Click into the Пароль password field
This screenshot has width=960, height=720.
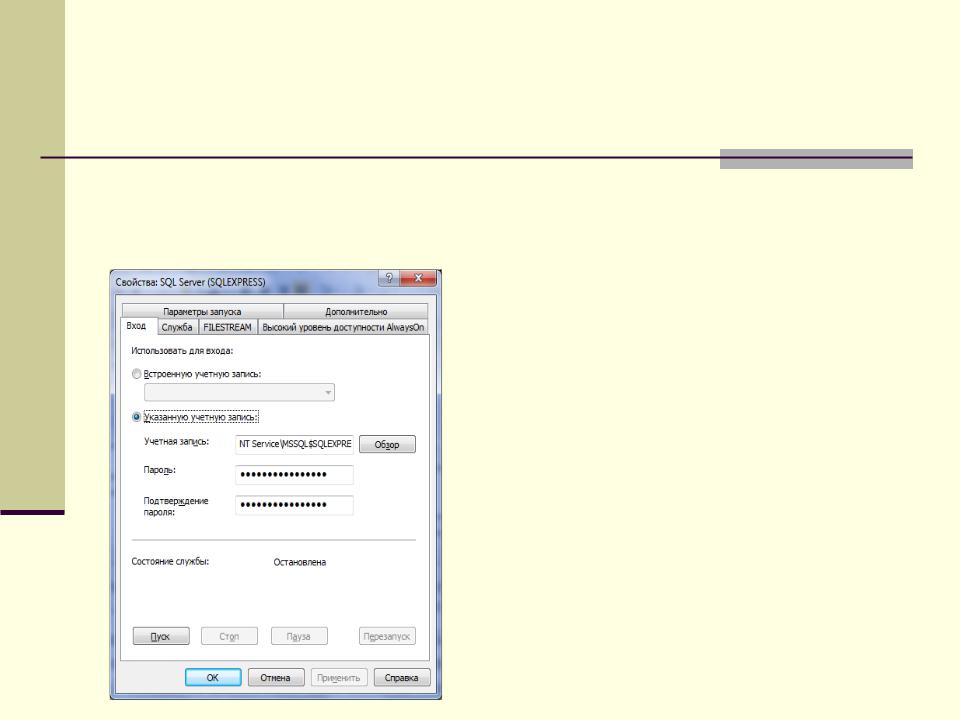pyautogui.click(x=294, y=474)
